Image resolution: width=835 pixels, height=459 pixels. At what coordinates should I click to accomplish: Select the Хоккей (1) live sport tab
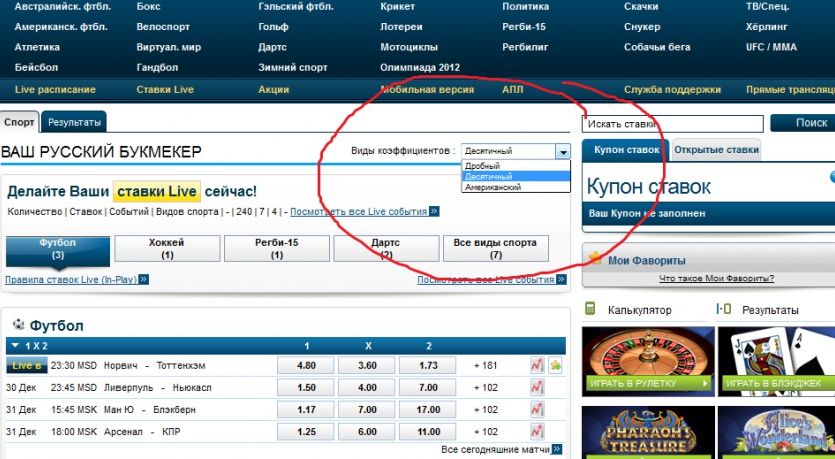[167, 249]
